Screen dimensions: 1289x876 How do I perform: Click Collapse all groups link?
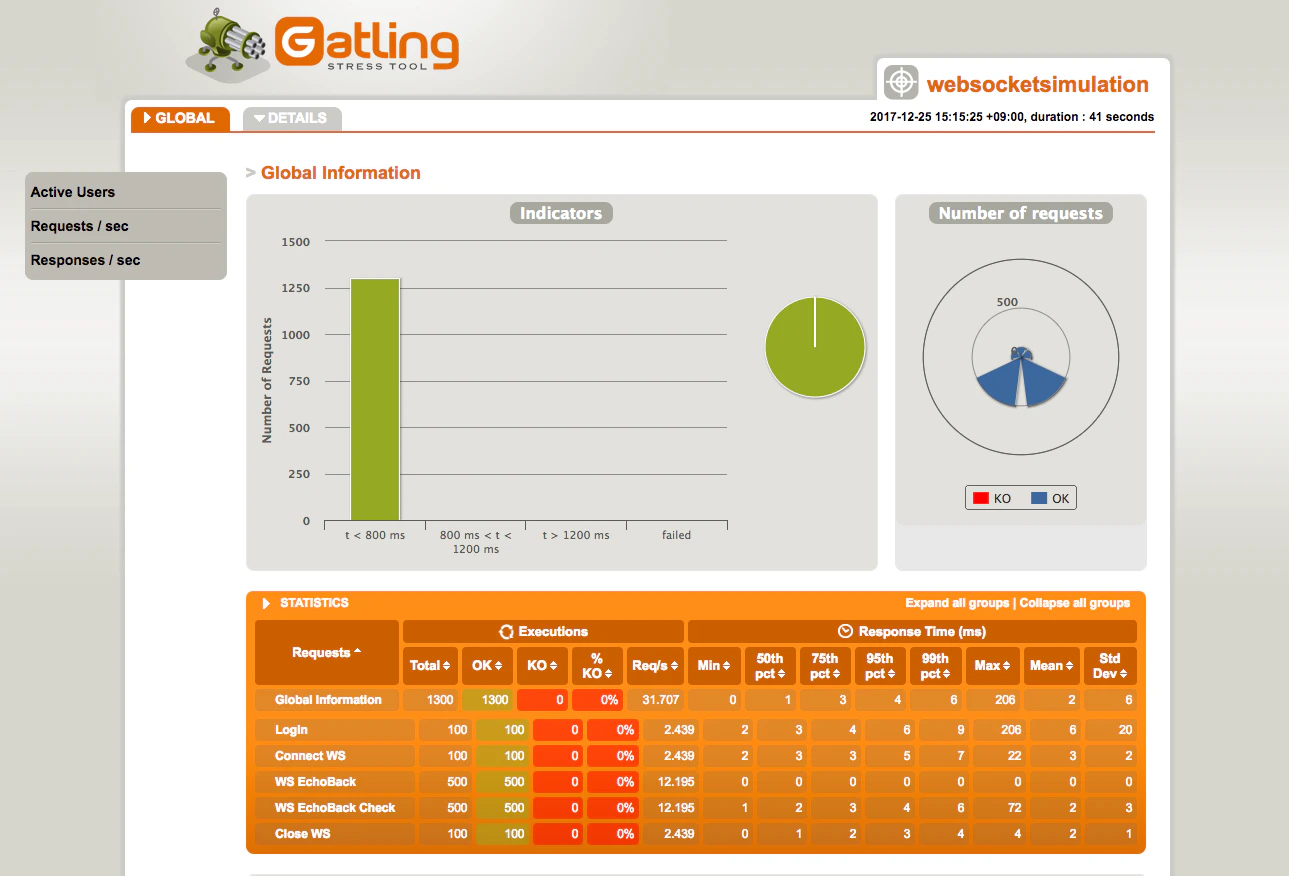tap(1075, 603)
